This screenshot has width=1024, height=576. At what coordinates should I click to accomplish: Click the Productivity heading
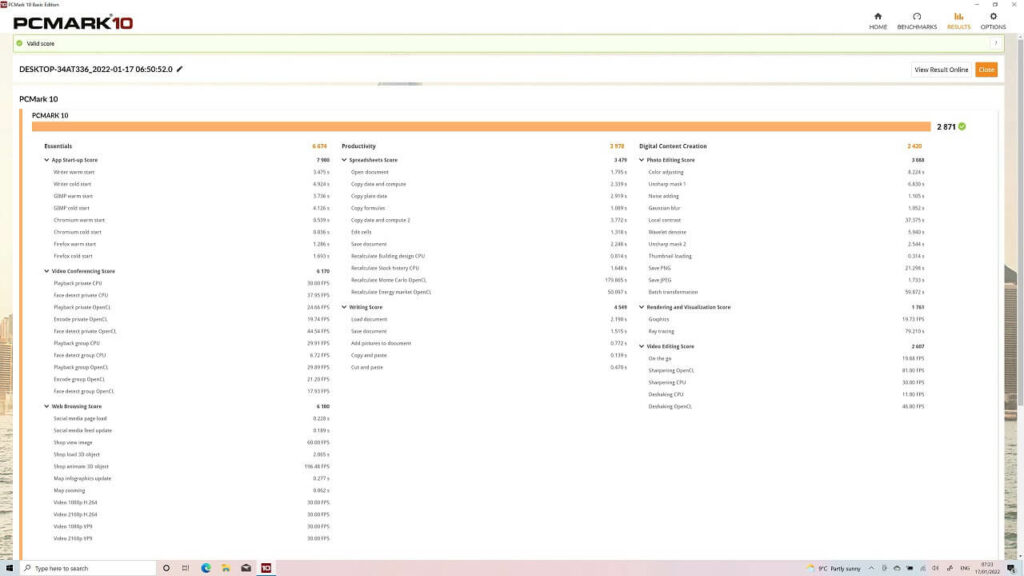359,146
